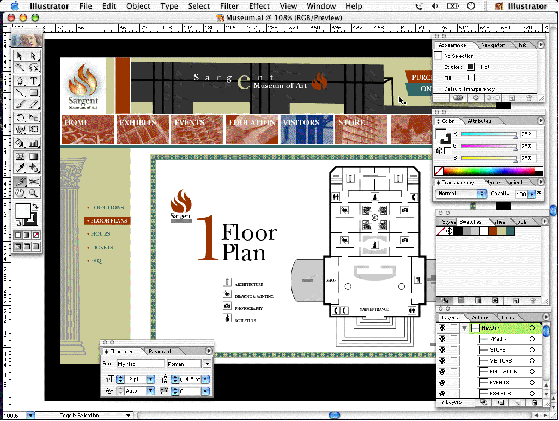Image resolution: width=559 pixels, height=421 pixels.
Task: Open the Color panel options menu arrow
Action: pyautogui.click(x=541, y=121)
